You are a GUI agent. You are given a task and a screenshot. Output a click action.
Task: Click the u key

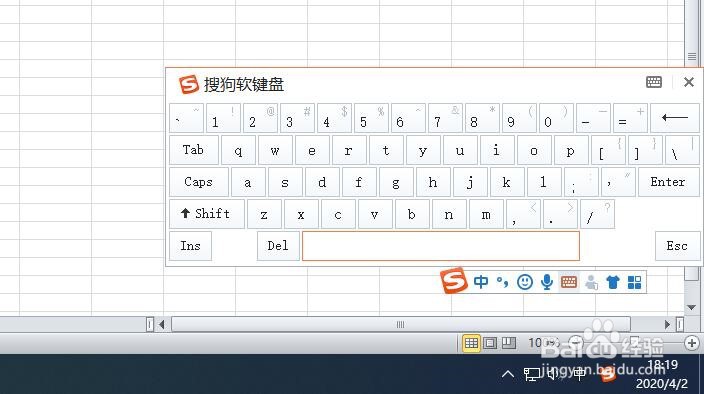coord(460,150)
